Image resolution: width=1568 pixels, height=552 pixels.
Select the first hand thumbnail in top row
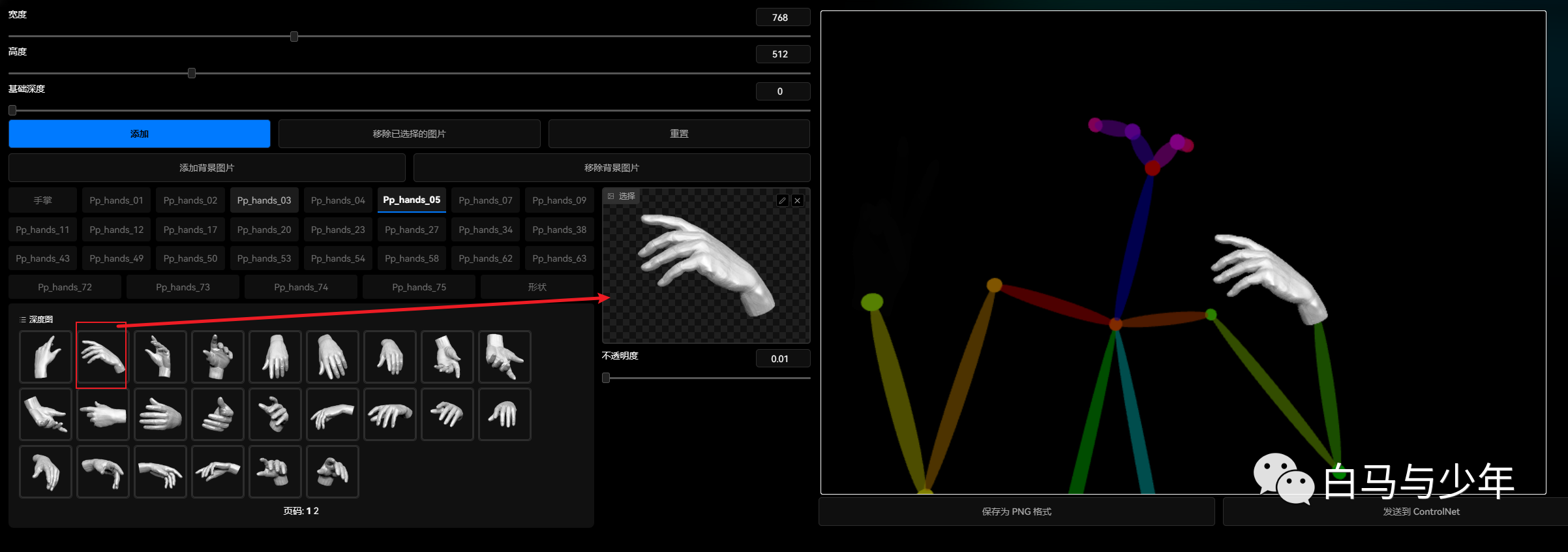coord(45,356)
